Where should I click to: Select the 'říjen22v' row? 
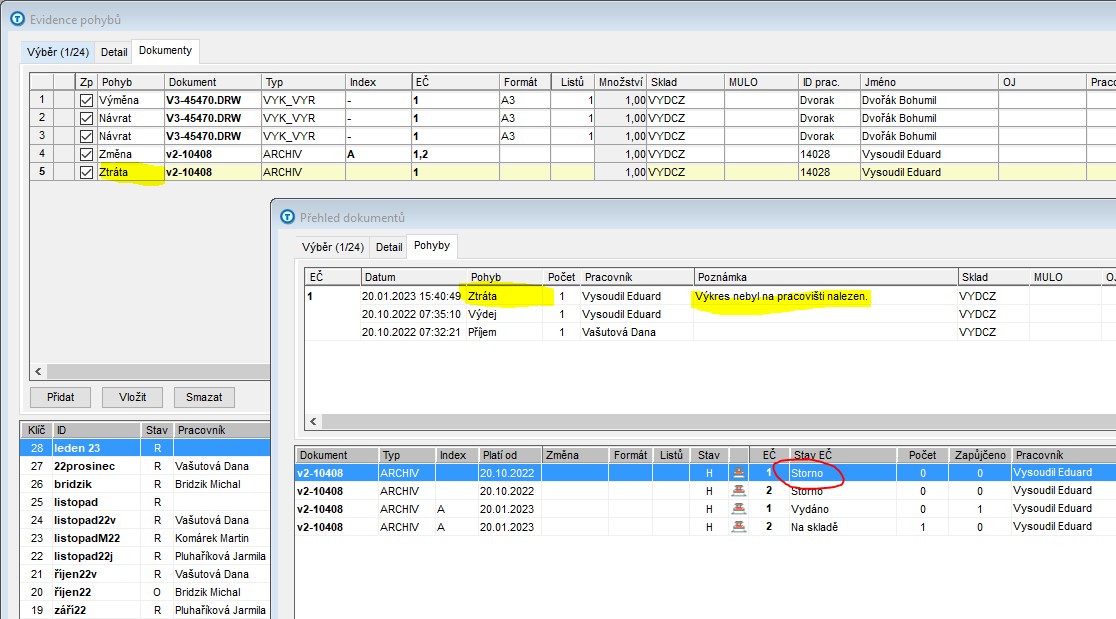tap(145, 574)
